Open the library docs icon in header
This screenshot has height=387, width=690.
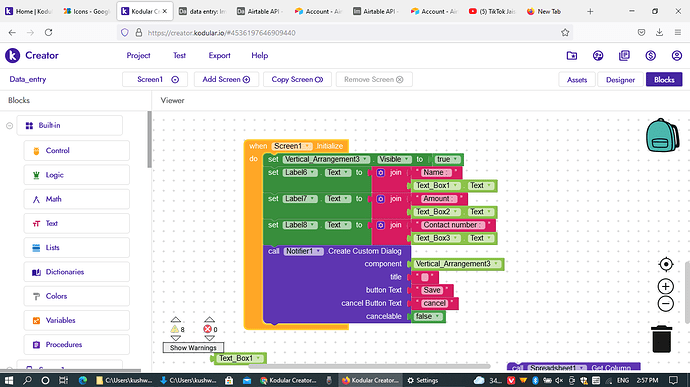624,55
